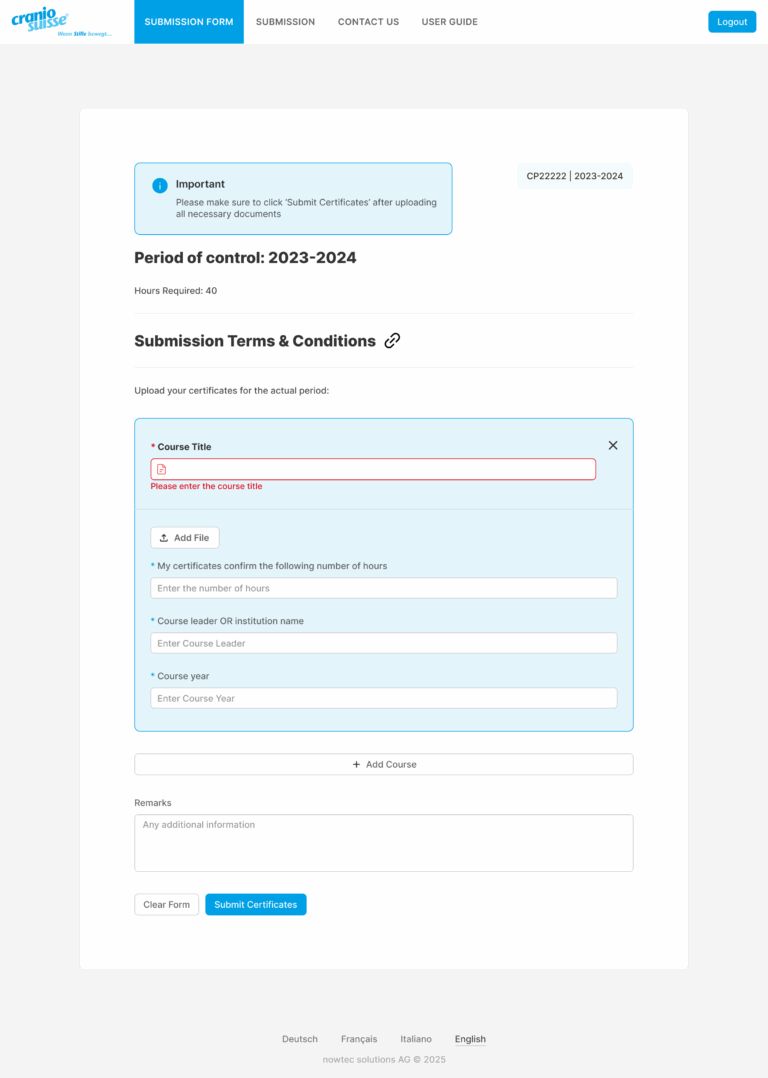Submit Certificates
This screenshot has width=768, height=1078.
[256, 905]
